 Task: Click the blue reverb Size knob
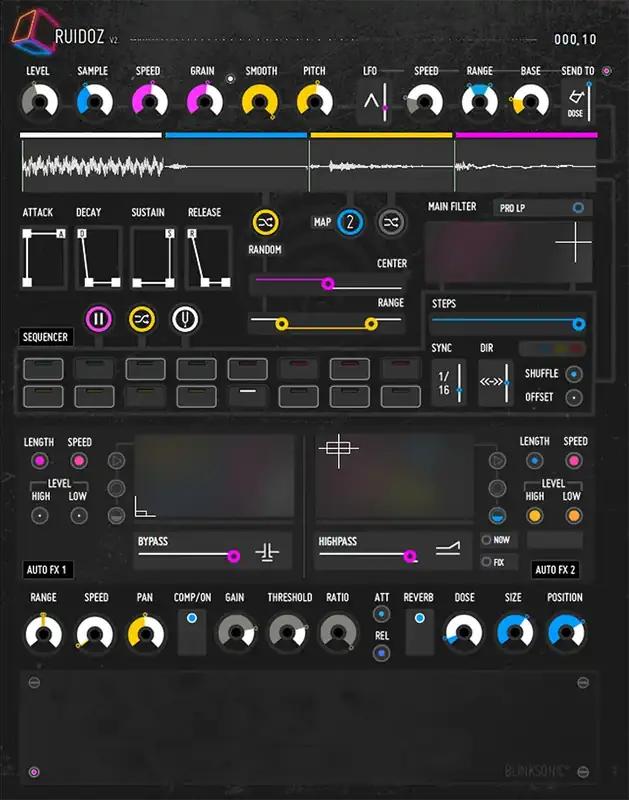(x=515, y=632)
